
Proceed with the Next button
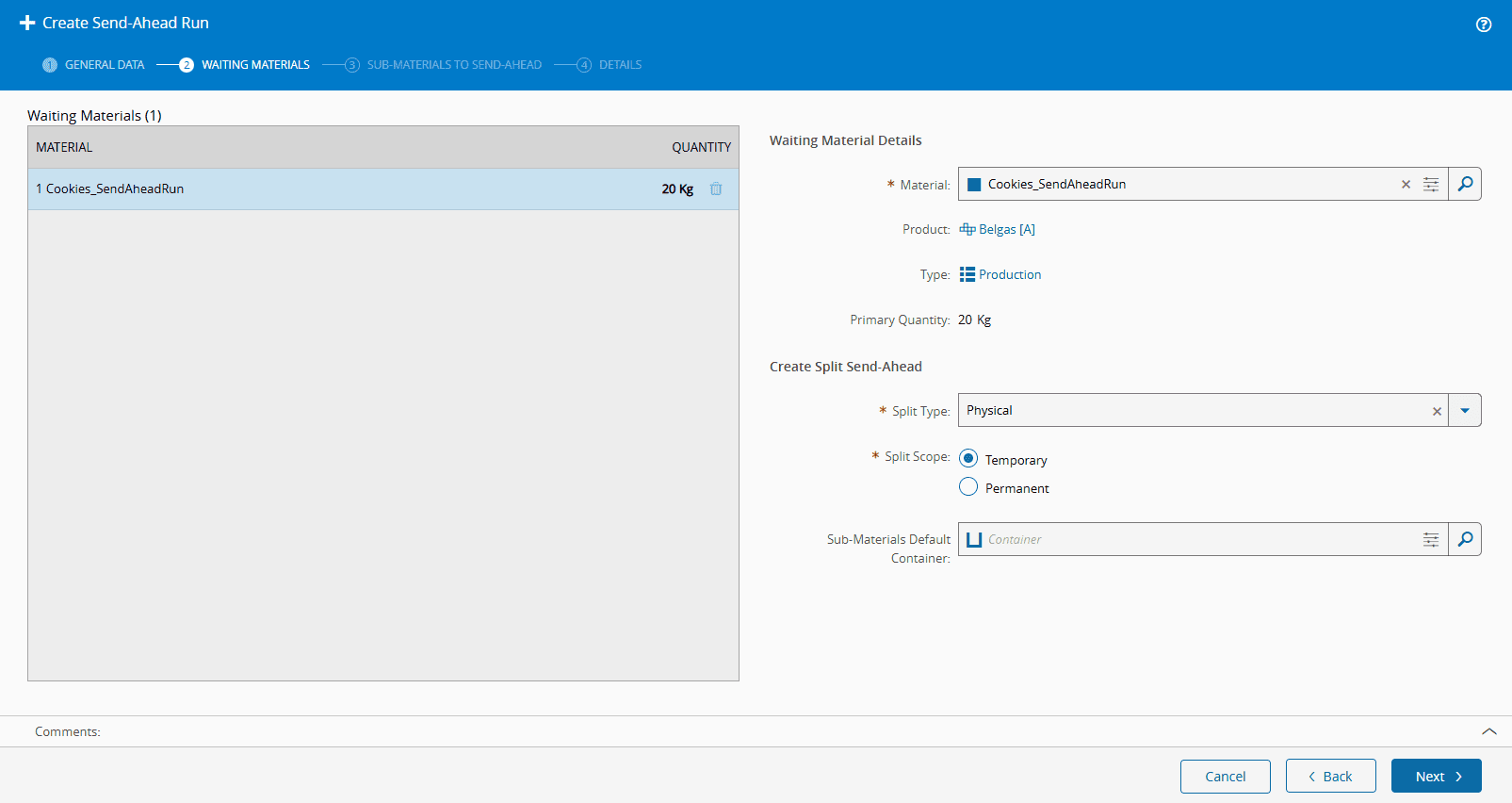coord(1436,777)
